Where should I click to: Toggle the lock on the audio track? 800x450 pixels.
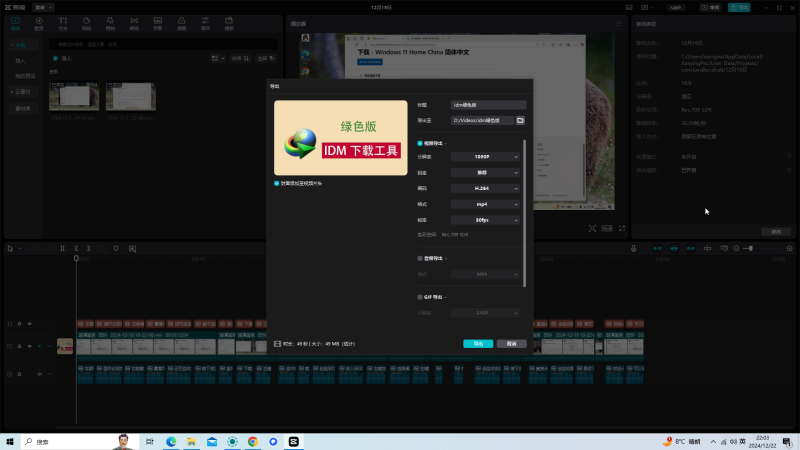click(x=19, y=374)
